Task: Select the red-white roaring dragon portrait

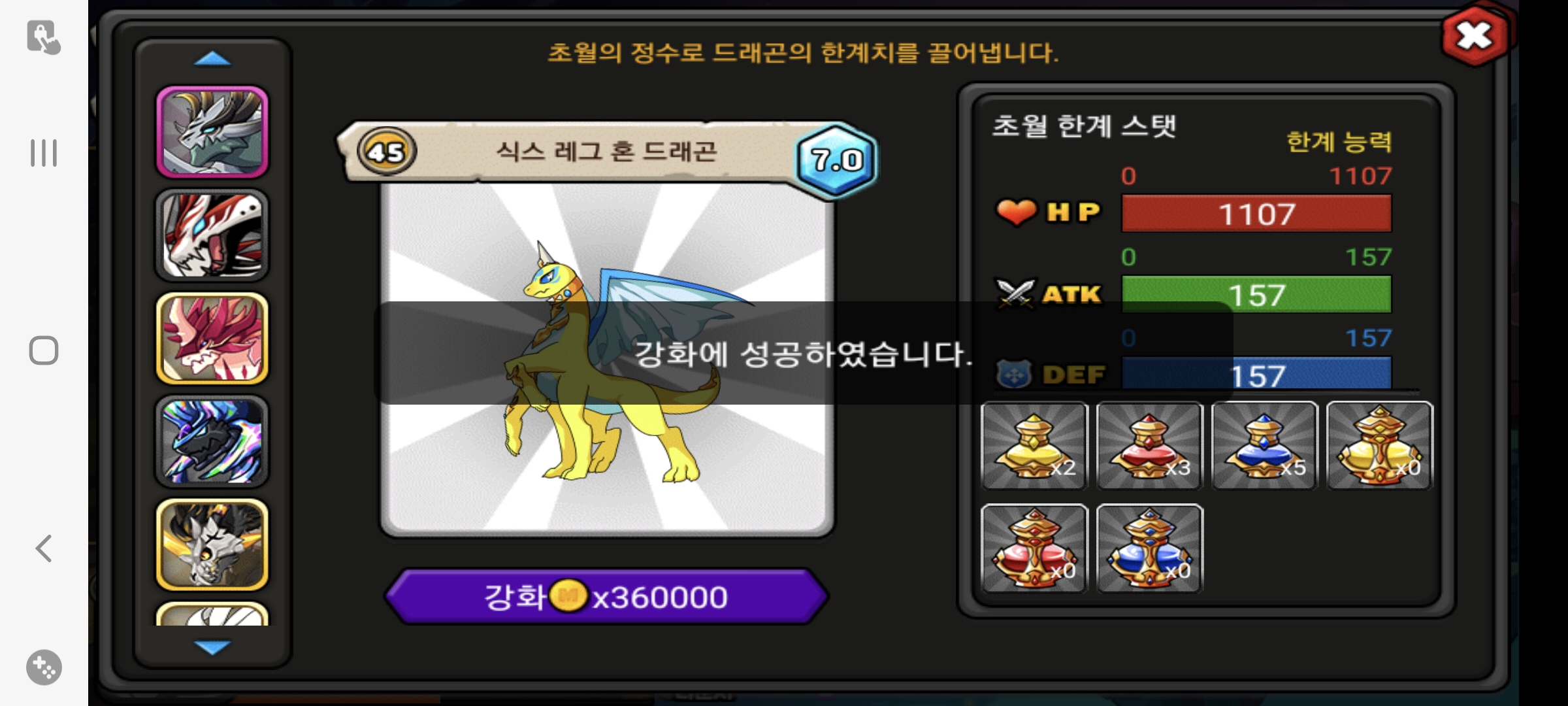Action: coord(212,235)
